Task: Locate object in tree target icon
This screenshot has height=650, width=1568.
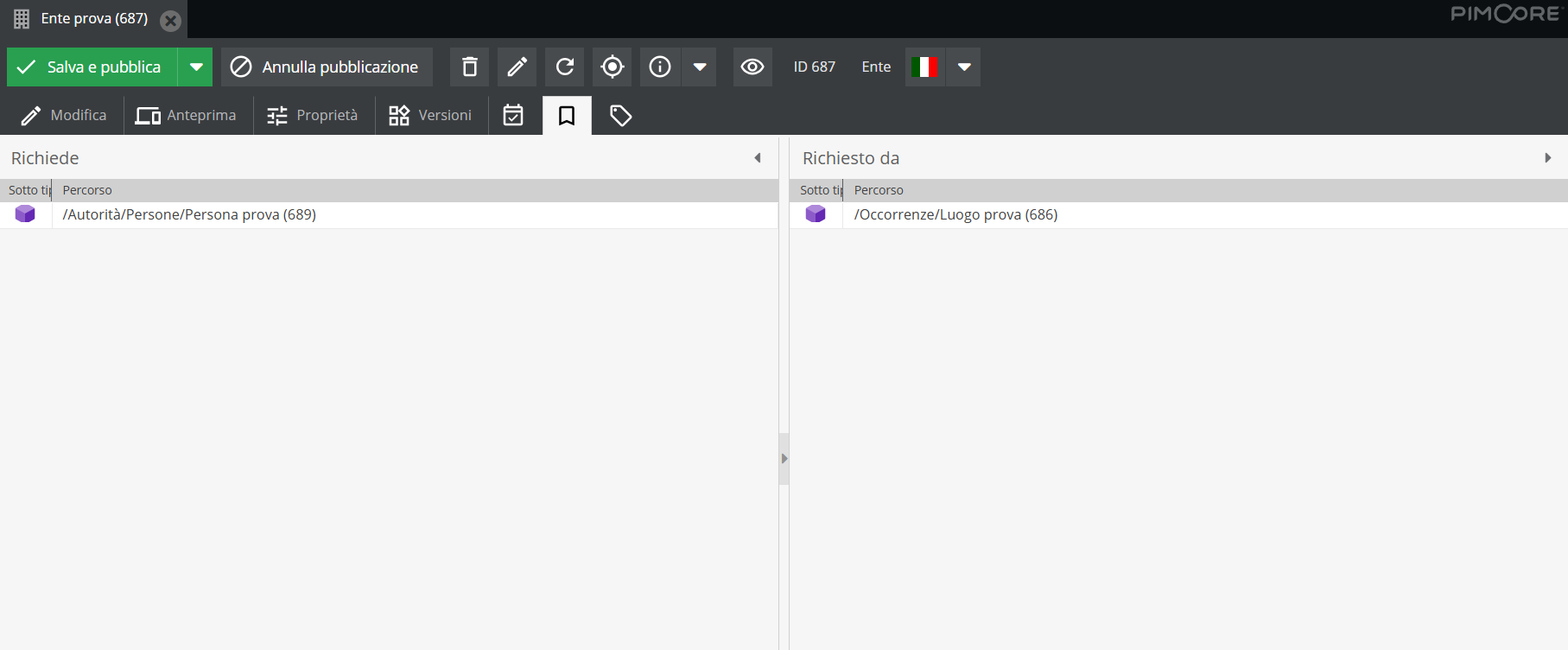Action: 613,67
